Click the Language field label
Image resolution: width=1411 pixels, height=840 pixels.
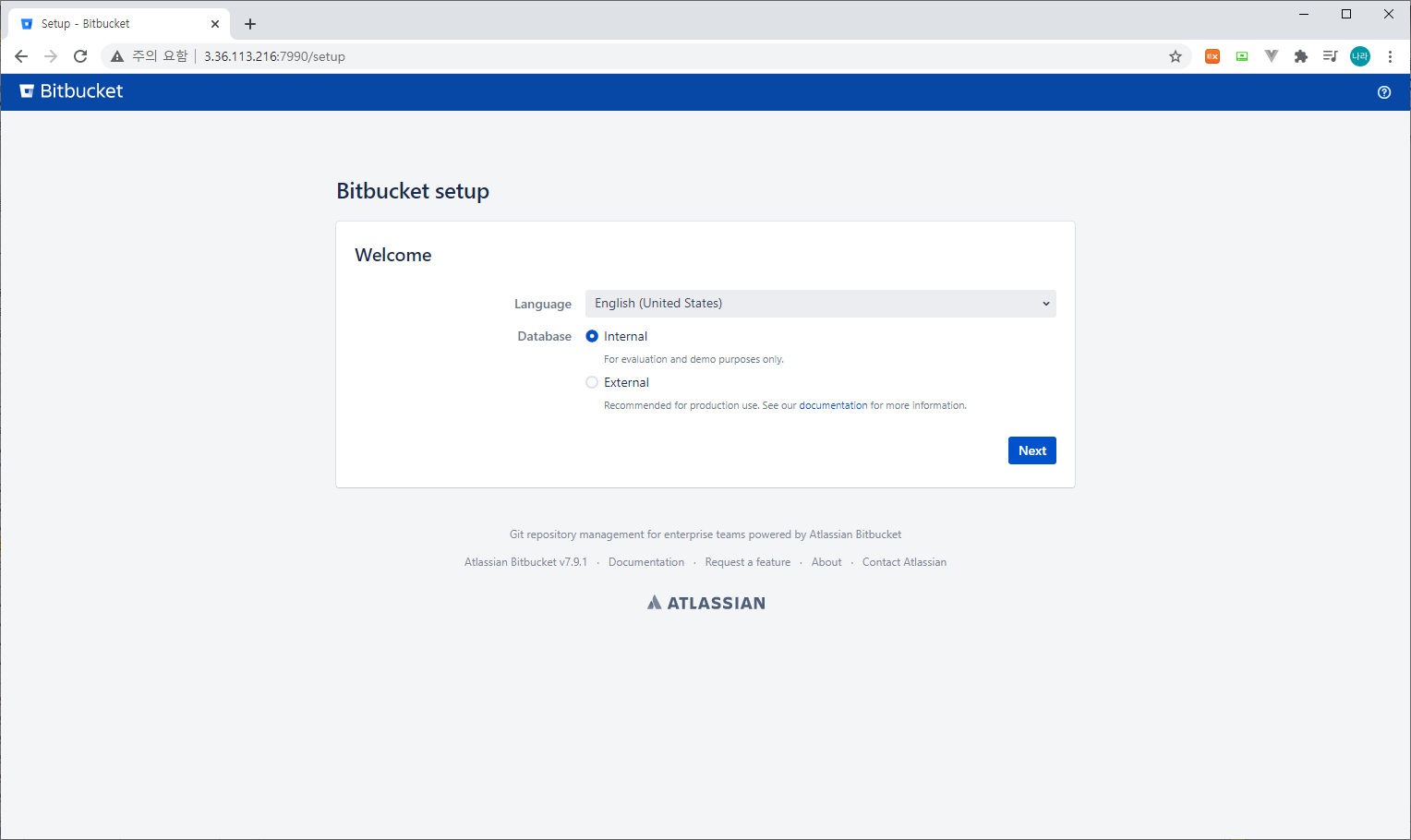tap(543, 304)
